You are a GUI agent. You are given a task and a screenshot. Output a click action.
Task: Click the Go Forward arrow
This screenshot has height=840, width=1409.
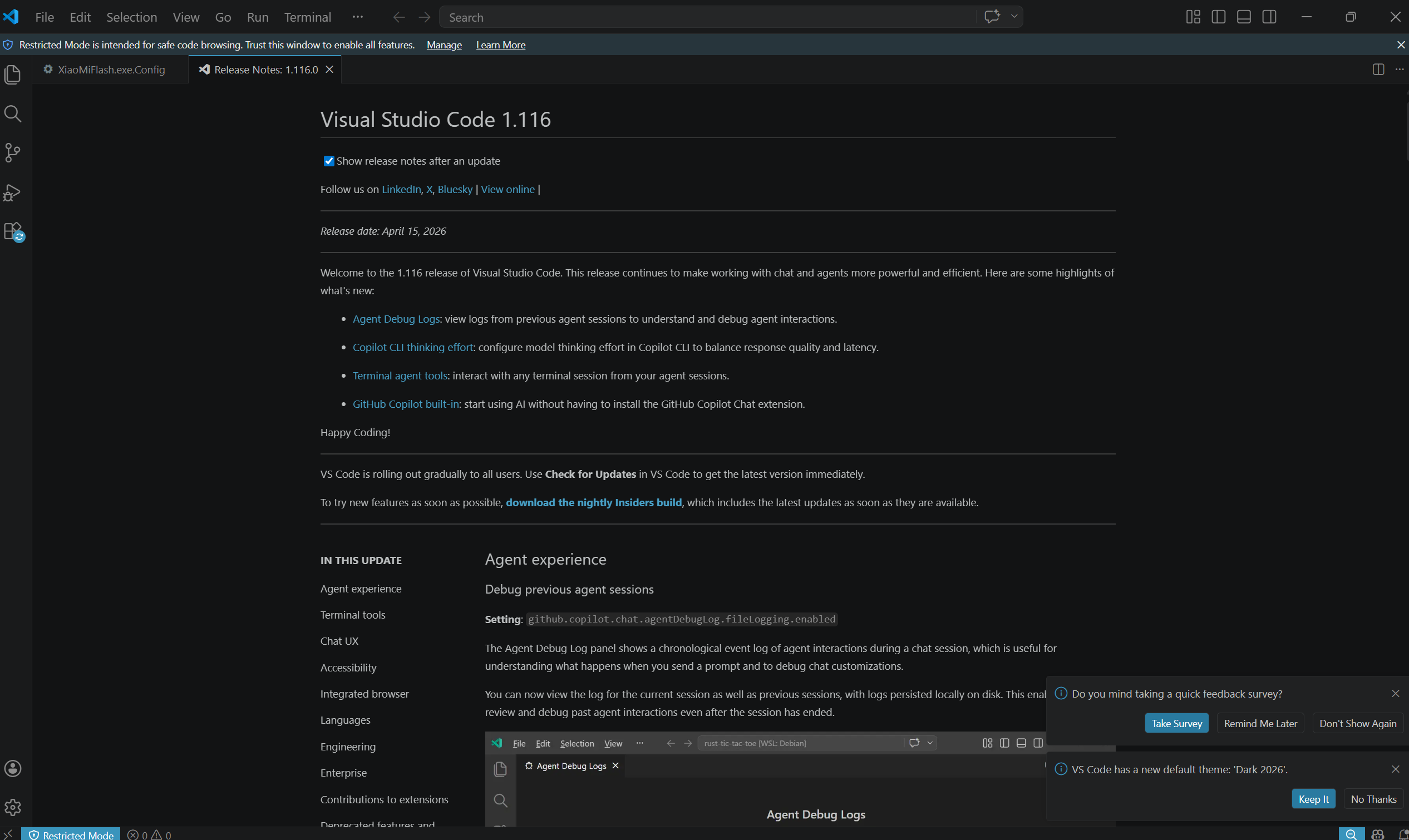pyautogui.click(x=424, y=18)
